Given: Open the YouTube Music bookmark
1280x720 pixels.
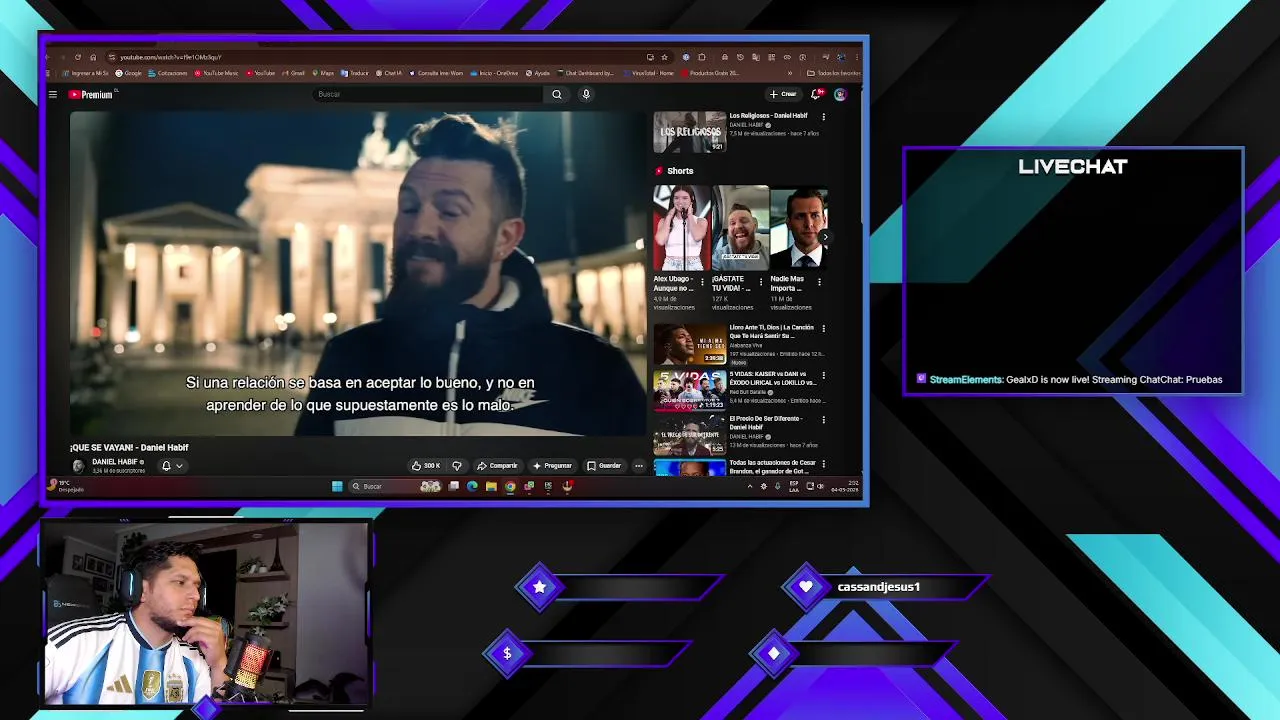Looking at the screenshot, I should (x=217, y=73).
